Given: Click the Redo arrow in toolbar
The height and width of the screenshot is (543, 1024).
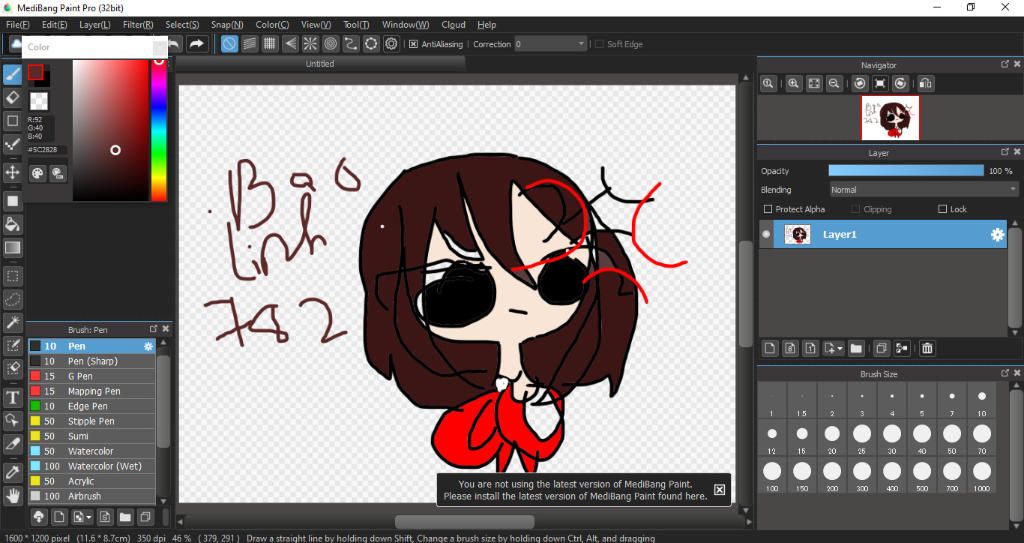Looking at the screenshot, I should point(196,44).
